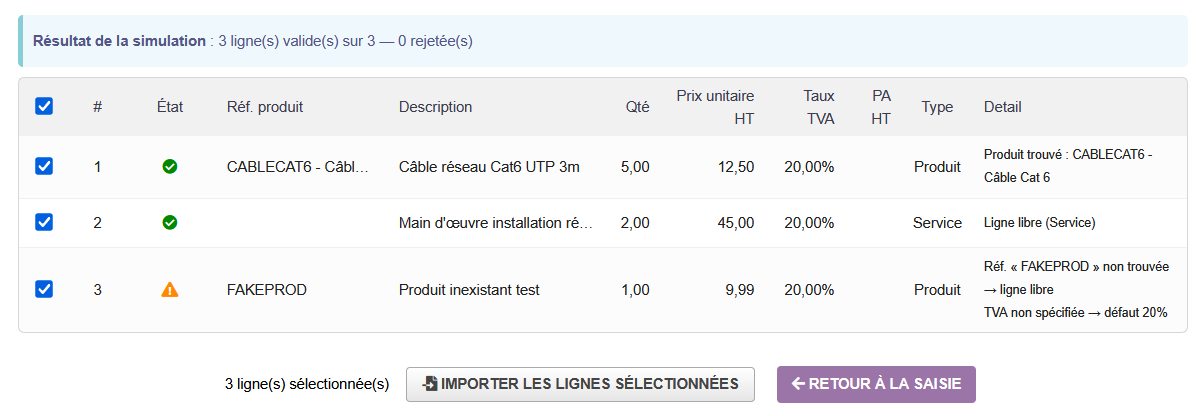Click Description column header

click(x=435, y=107)
